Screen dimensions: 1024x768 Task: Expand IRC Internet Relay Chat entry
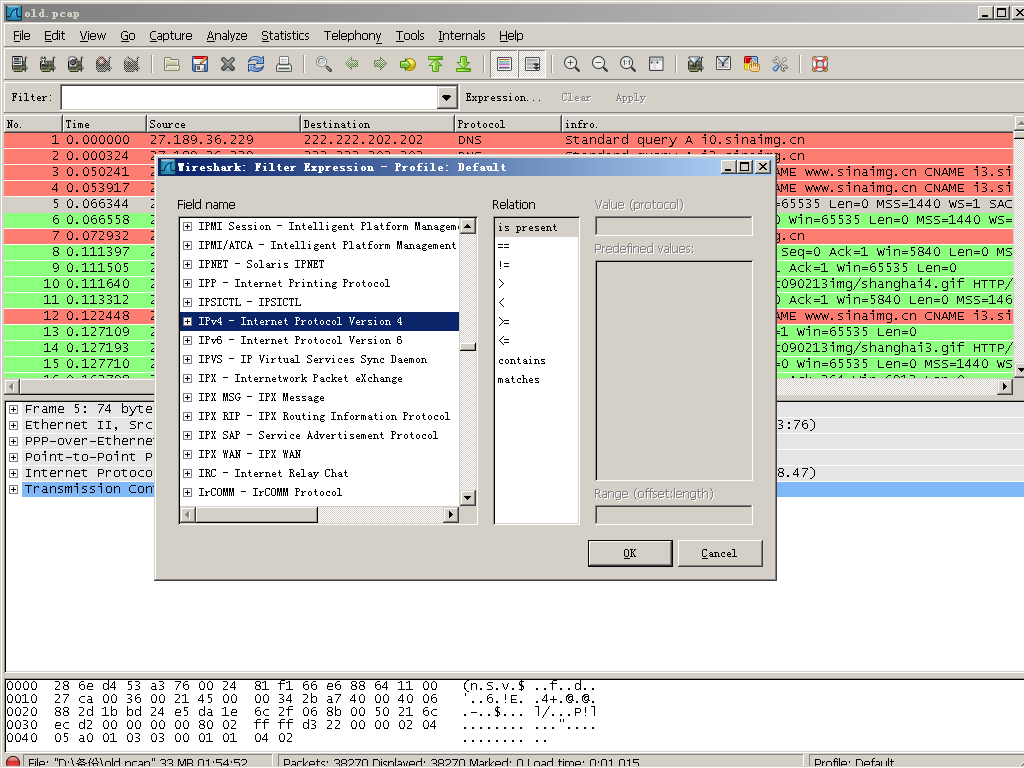(x=187, y=473)
